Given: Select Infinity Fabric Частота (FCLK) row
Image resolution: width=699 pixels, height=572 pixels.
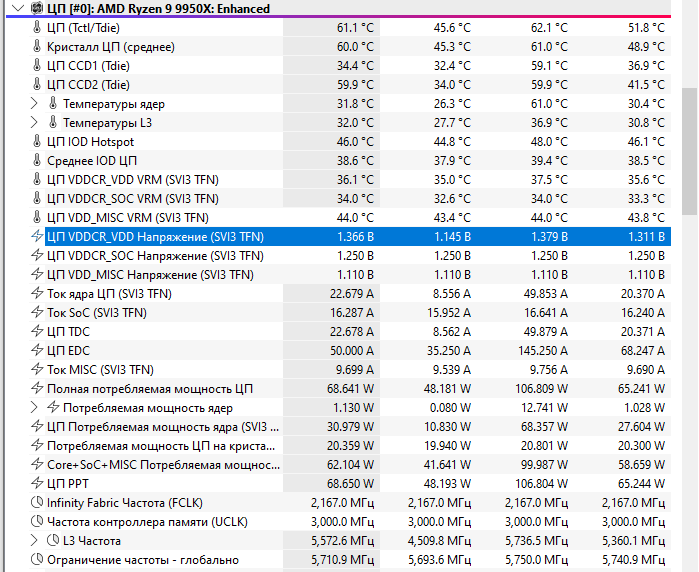Looking at the screenshot, I should [x=350, y=503].
